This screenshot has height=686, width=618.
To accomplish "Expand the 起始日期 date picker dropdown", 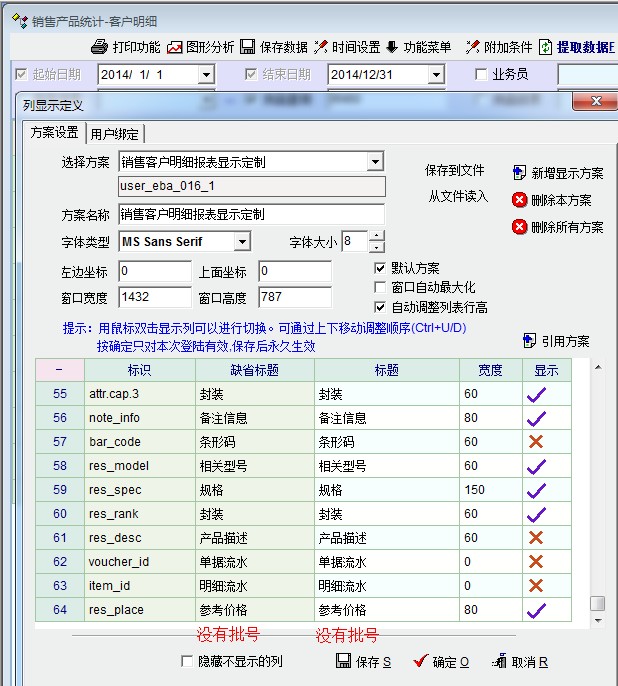I will (206, 75).
